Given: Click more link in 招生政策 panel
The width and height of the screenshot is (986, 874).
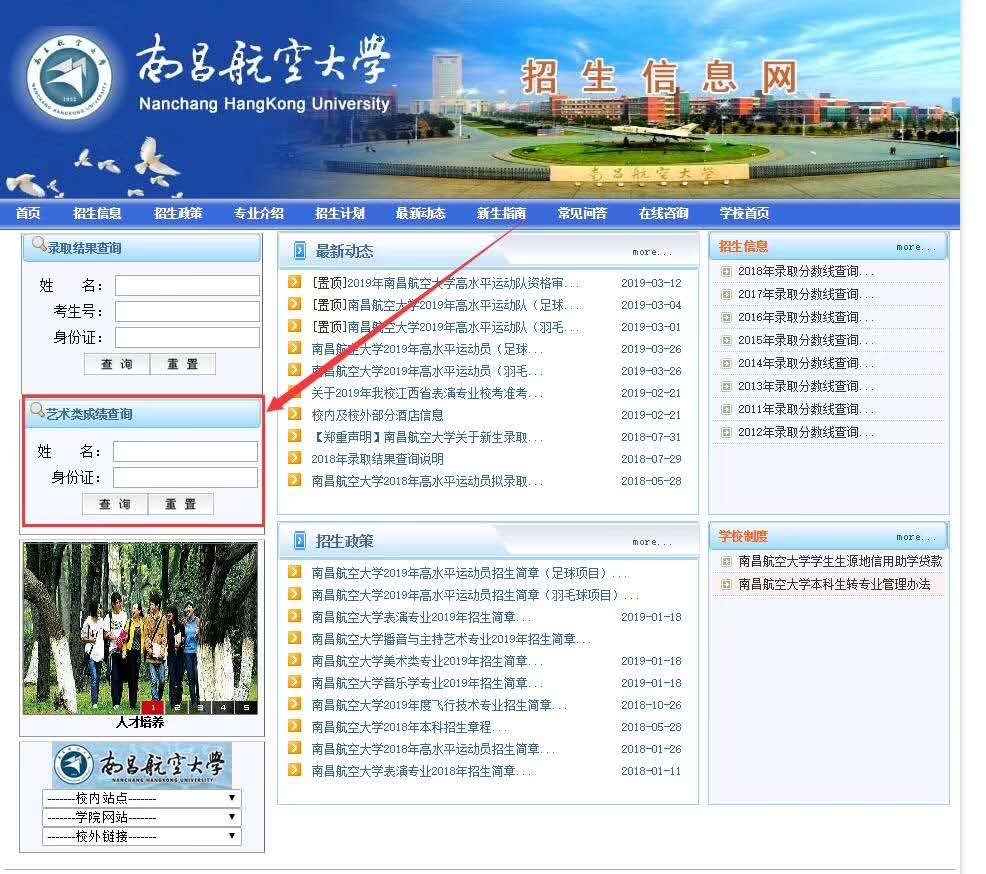Looking at the screenshot, I should coord(652,541).
